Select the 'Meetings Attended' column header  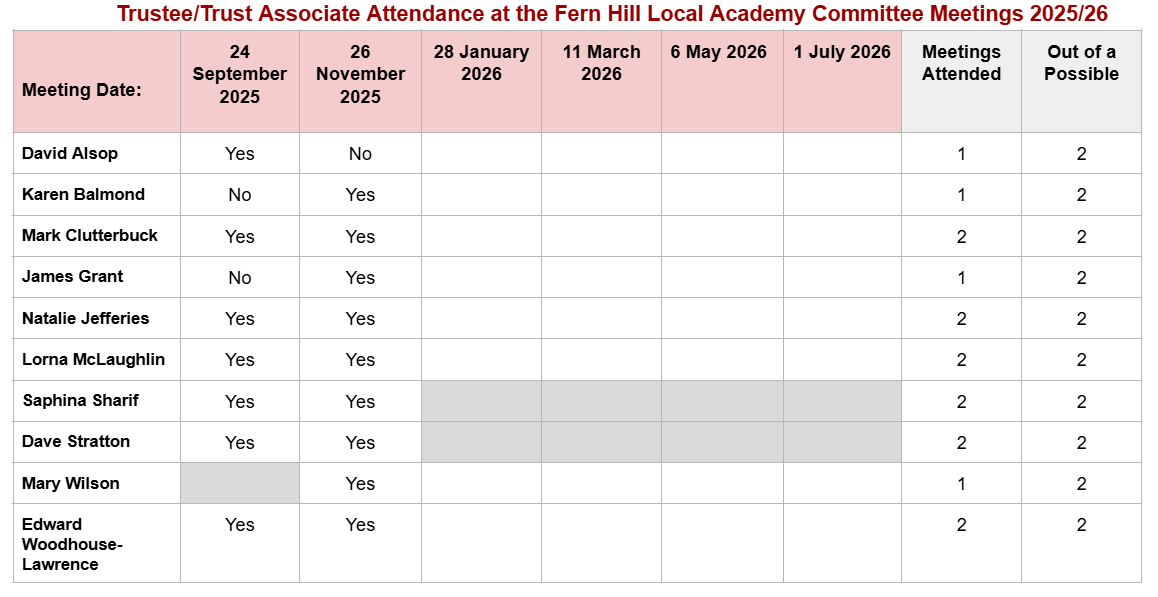(961, 63)
